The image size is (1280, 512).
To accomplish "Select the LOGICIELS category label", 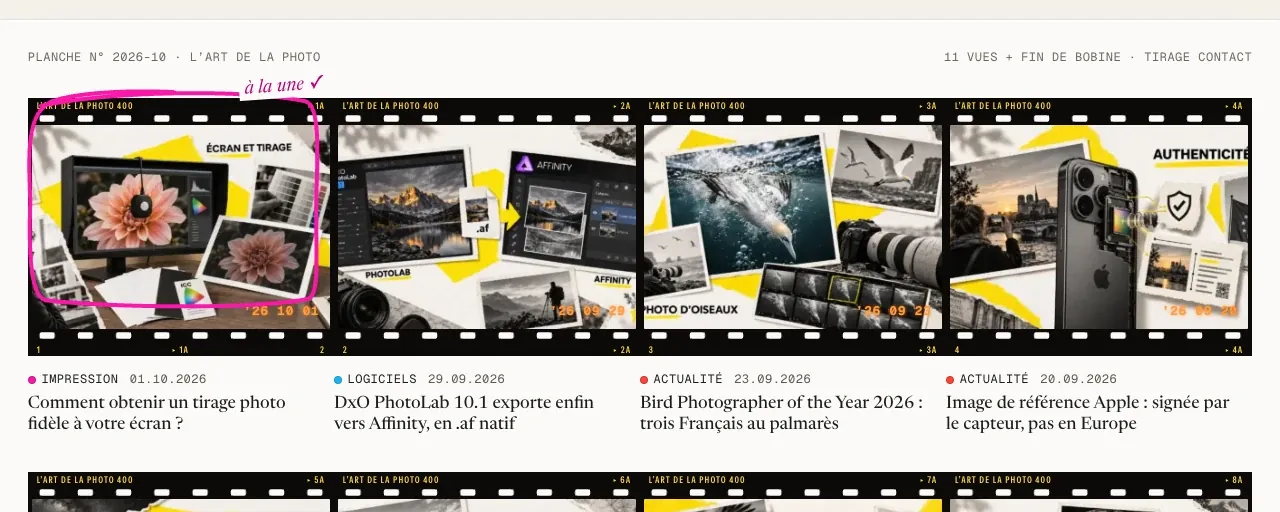I will coord(382,380).
